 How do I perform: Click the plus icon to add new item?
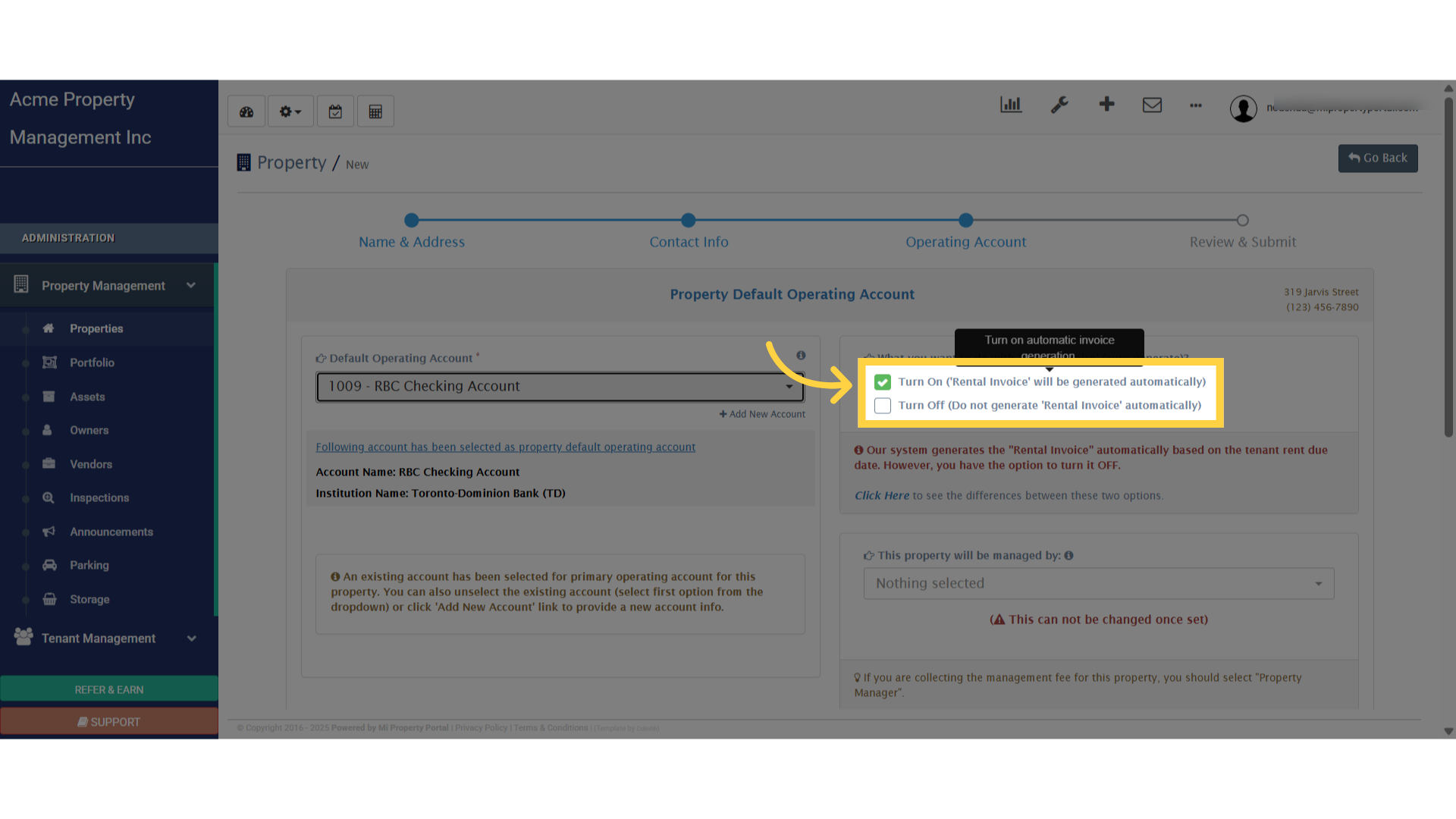point(1106,105)
